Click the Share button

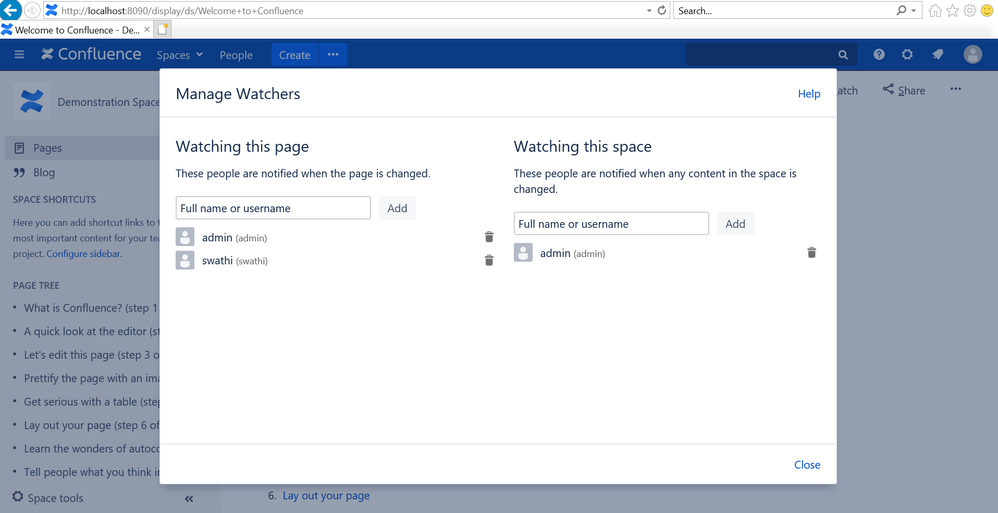[904, 90]
